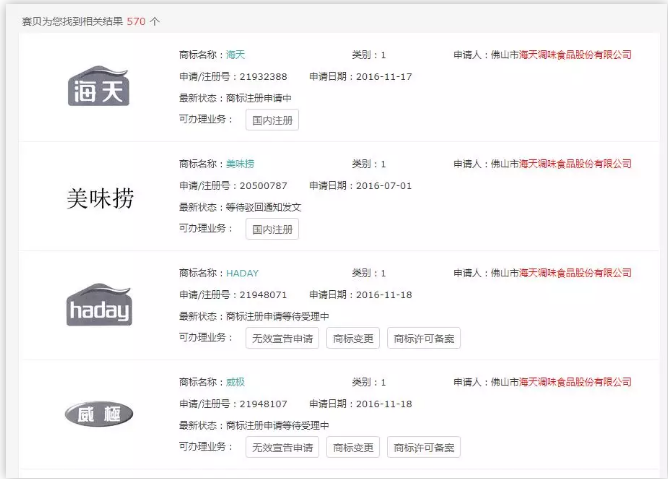Click the 海天 trademark name link
Screen dimensions: 668x479
click(236, 55)
